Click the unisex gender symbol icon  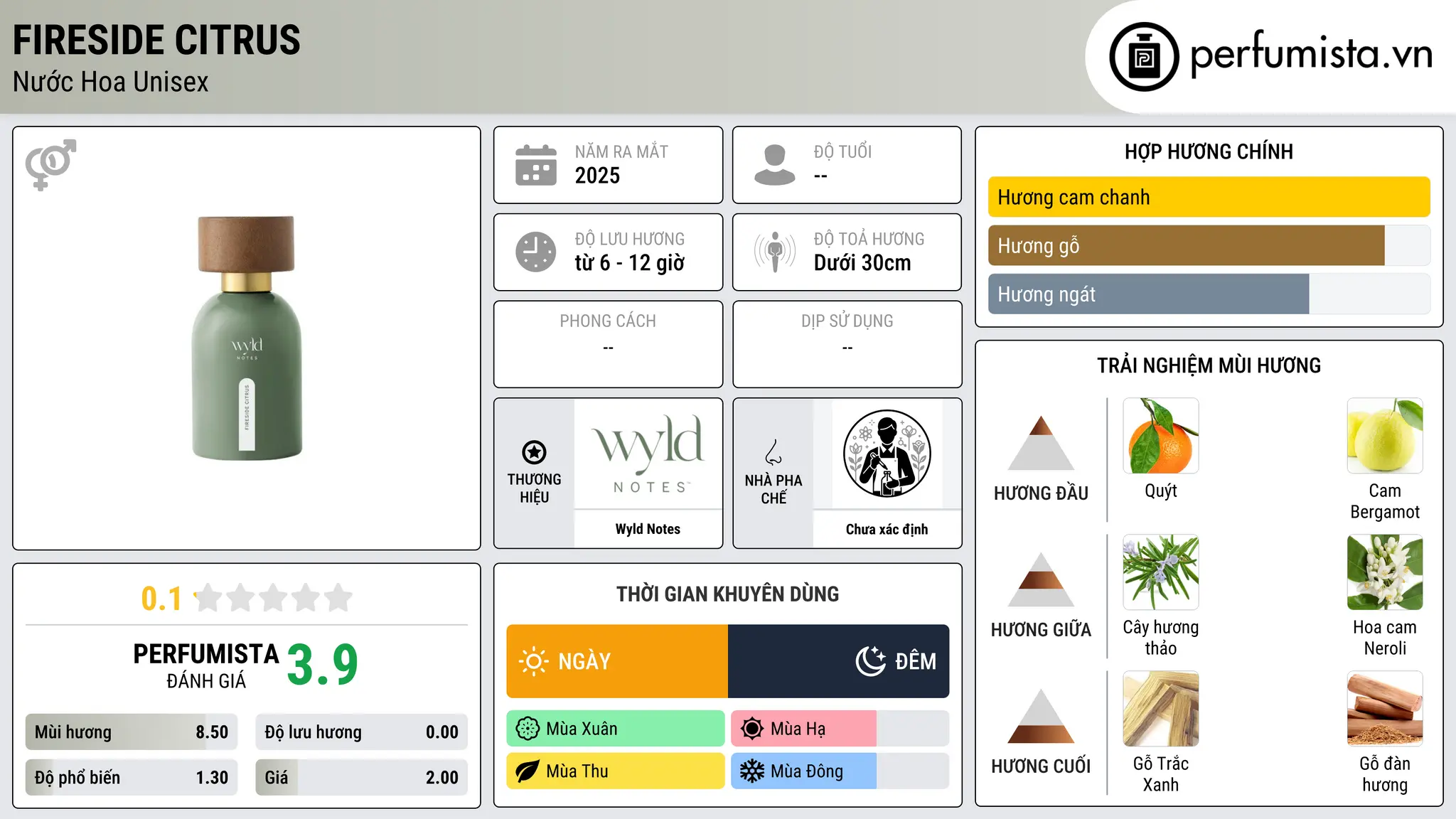[x=50, y=164]
